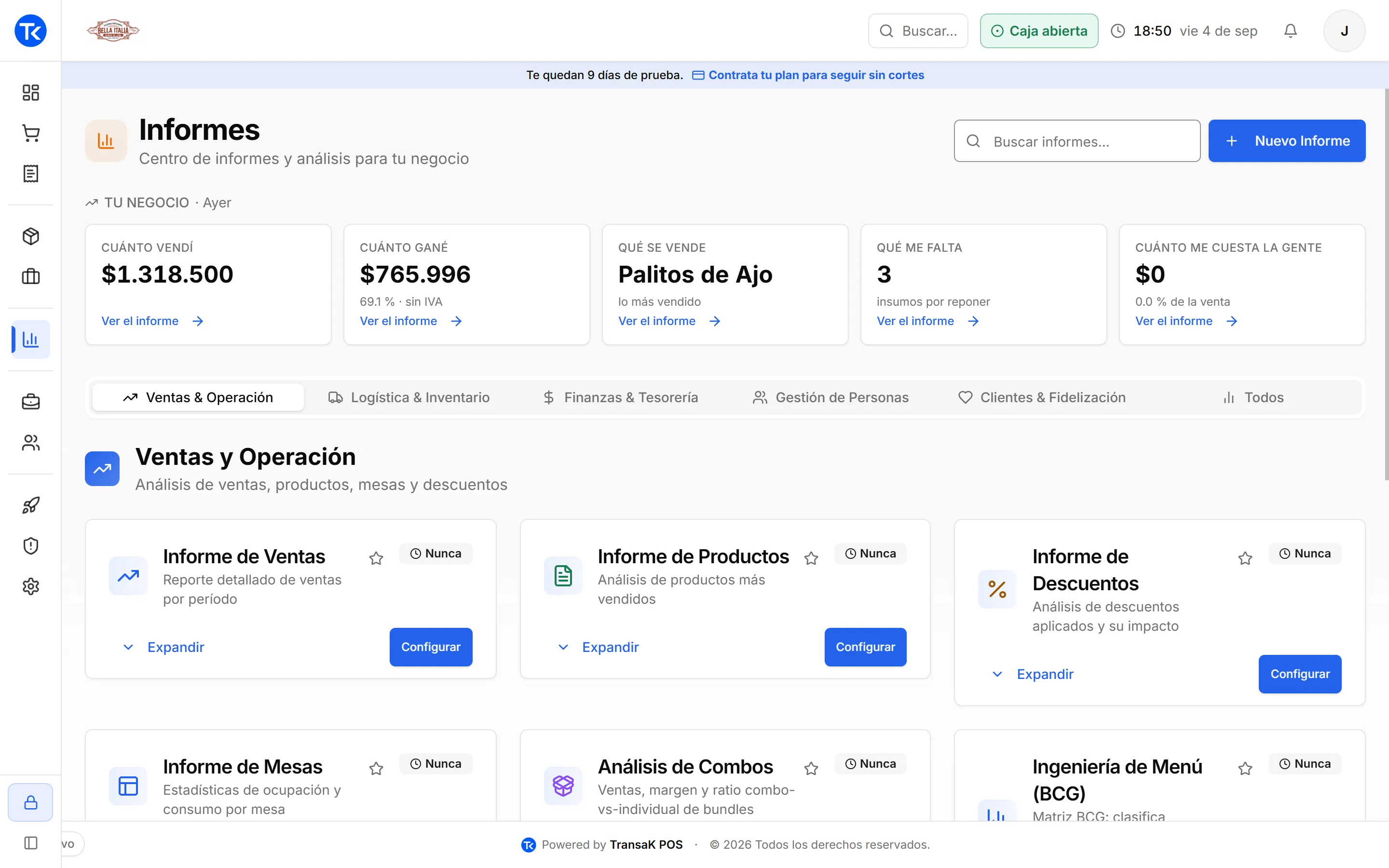The height and width of the screenshot is (868, 1389).
Task: Click the Nuevo Informe button
Action: tap(1287, 141)
